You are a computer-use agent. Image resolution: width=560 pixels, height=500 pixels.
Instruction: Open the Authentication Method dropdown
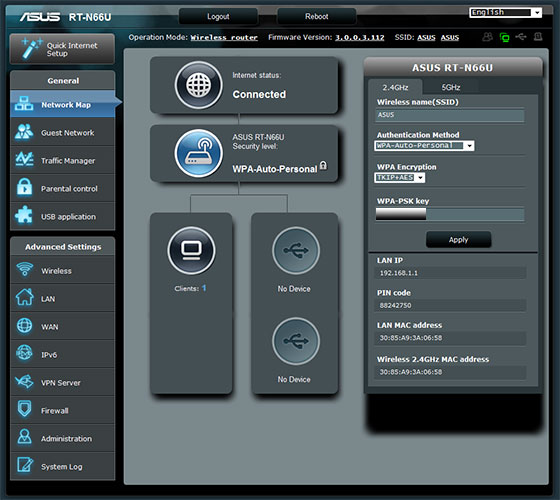click(x=424, y=145)
